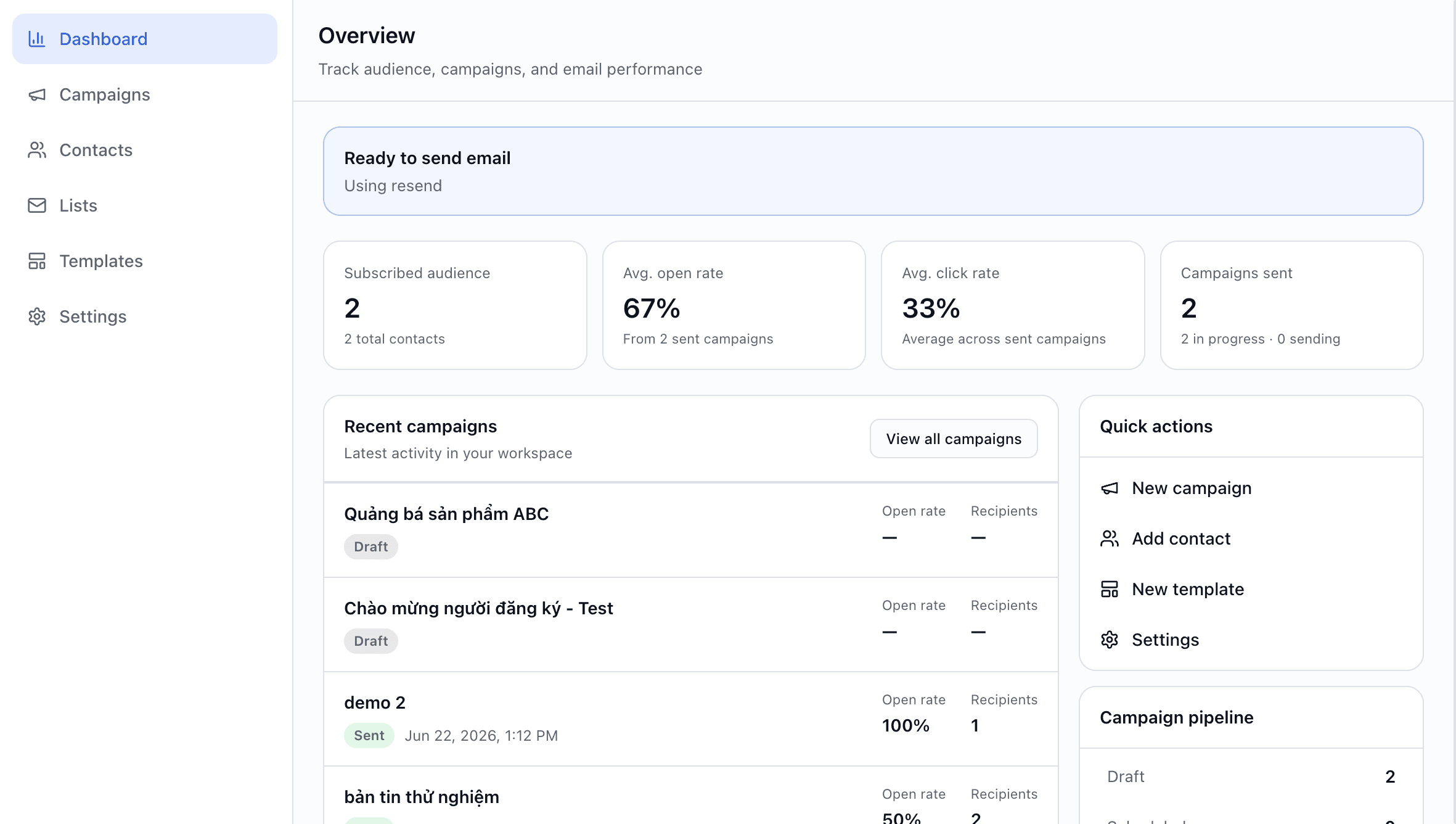The height and width of the screenshot is (824, 1456).
Task: Click the 'From 2 sent campaigns' text
Action: pos(698,339)
